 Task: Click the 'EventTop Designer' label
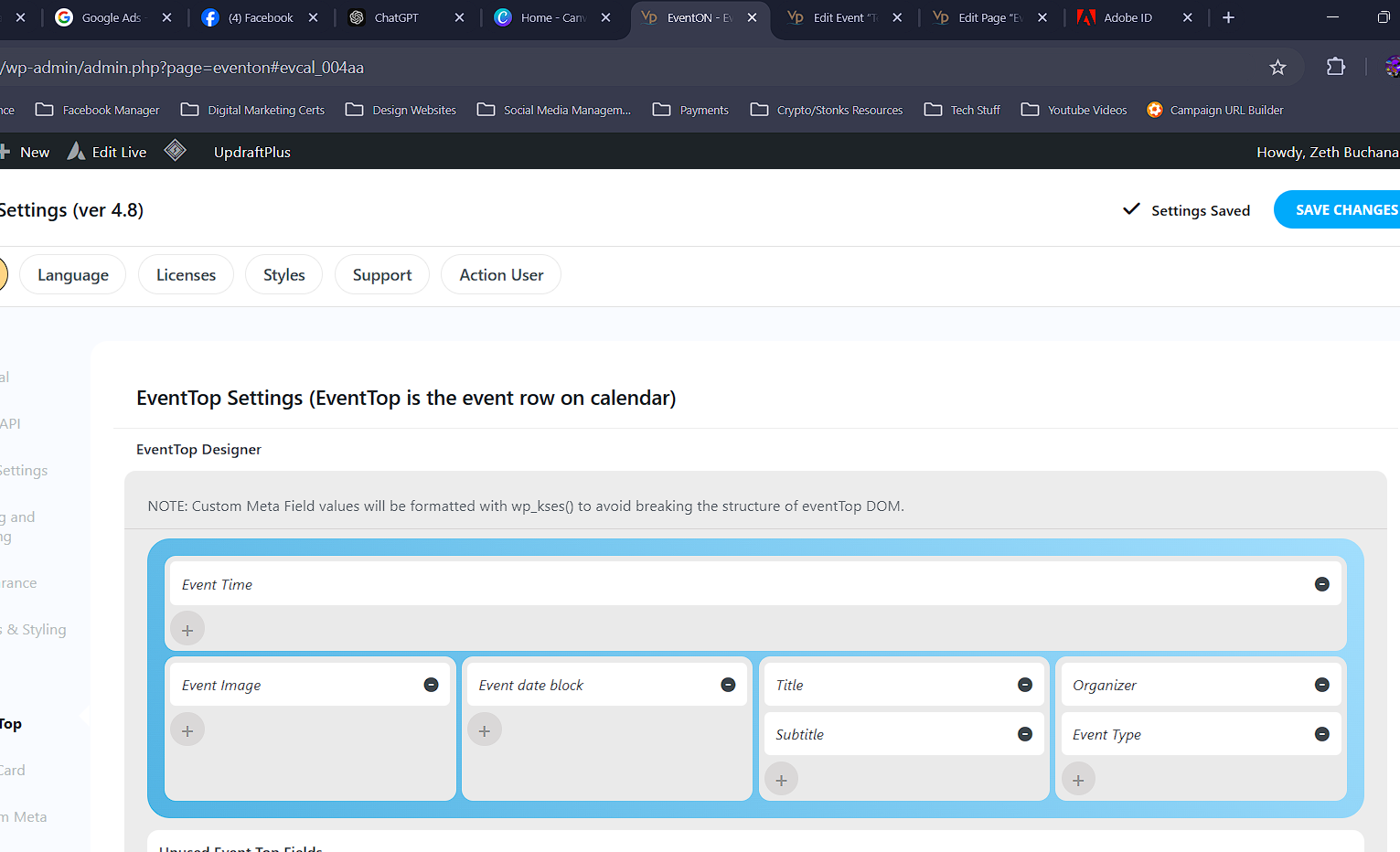(x=198, y=449)
